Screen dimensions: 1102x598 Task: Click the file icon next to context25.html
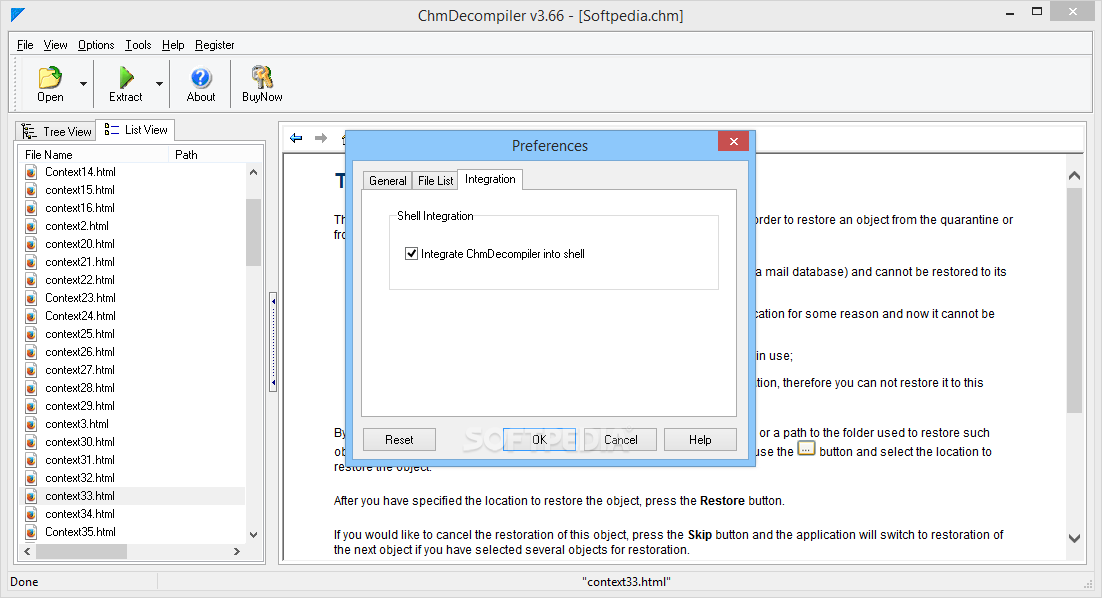tap(31, 334)
